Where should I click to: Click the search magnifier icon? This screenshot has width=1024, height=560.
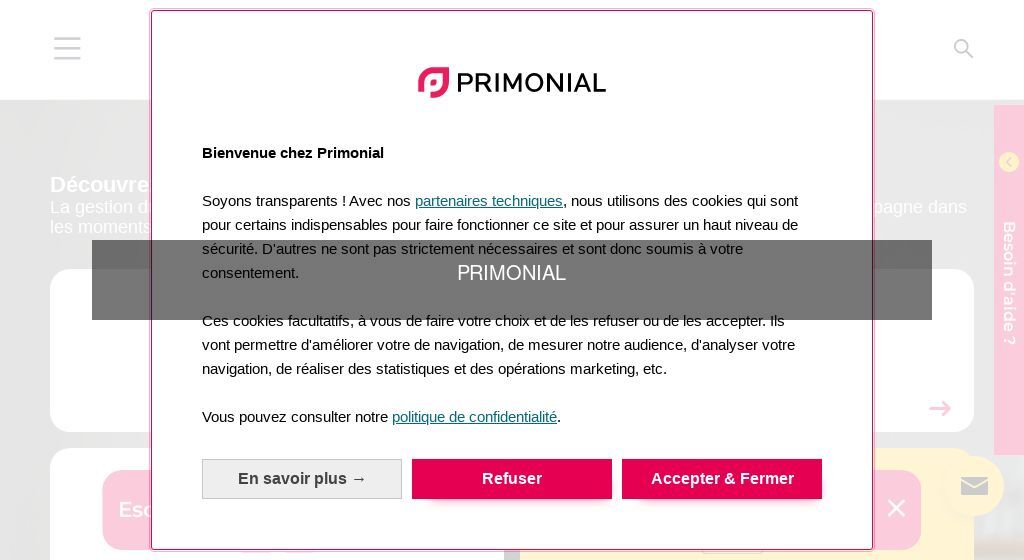963,48
